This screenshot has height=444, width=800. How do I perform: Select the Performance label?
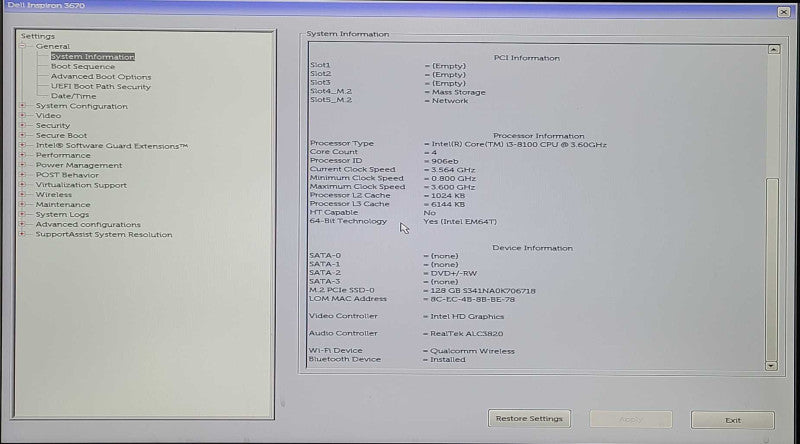[x=63, y=155]
